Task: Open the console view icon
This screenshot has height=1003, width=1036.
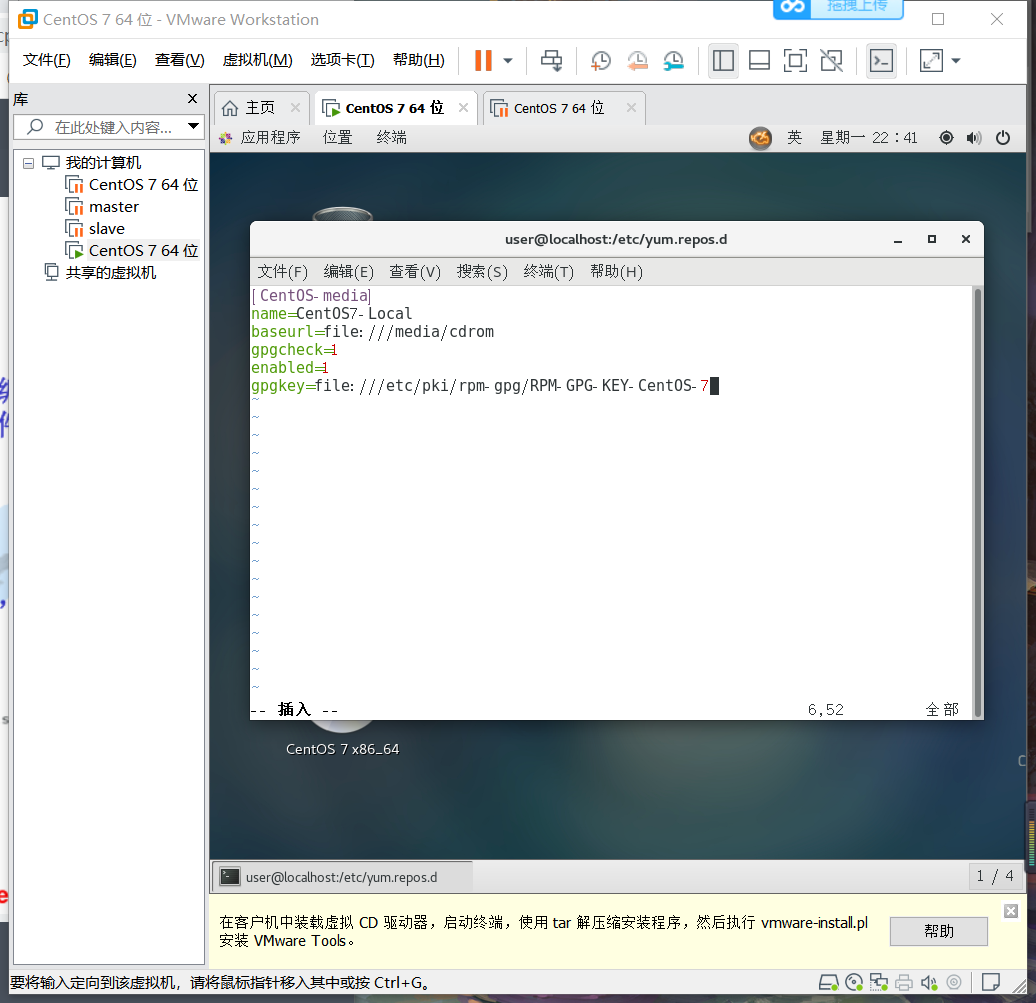Action: coord(881,61)
